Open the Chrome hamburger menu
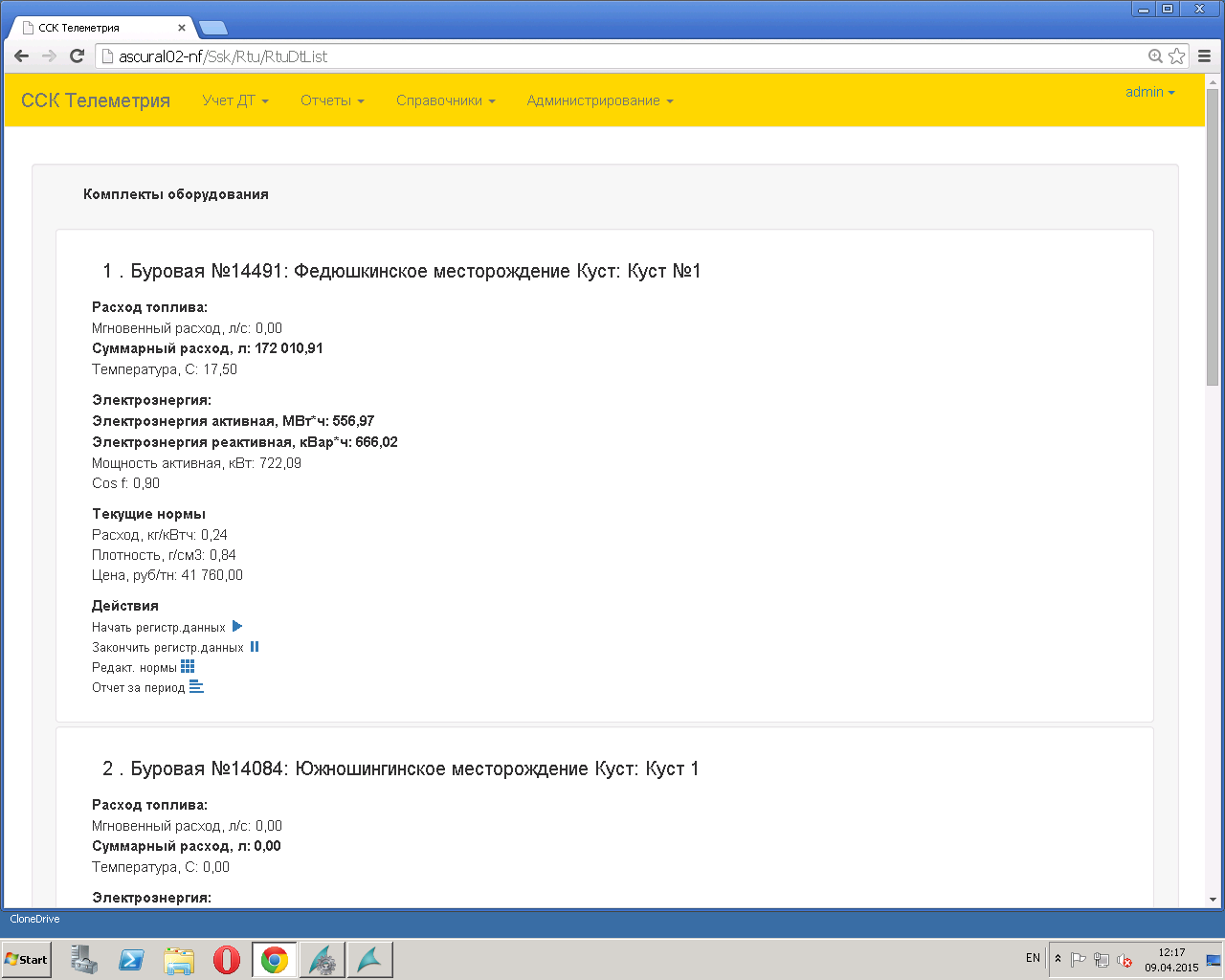1225x980 pixels. [1204, 56]
